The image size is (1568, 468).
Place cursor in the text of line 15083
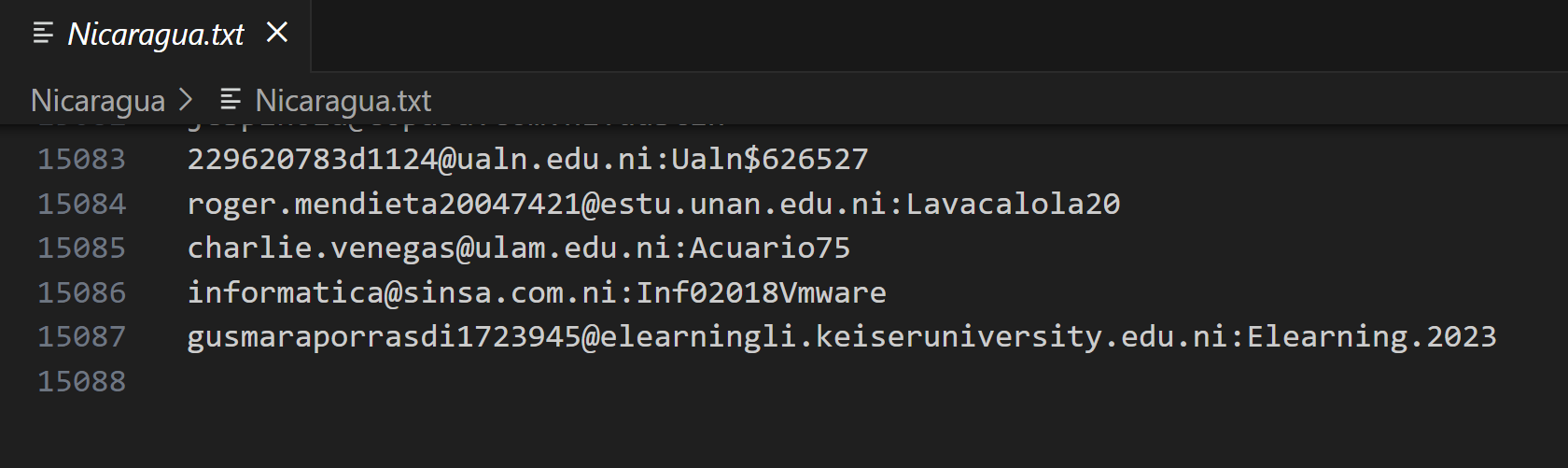point(527,159)
